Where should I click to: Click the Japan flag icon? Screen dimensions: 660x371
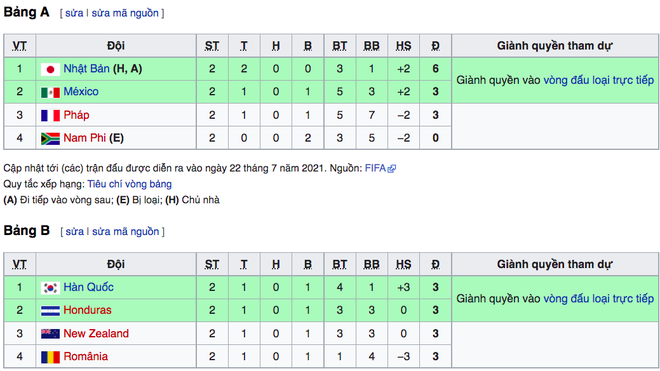[x=50, y=69]
